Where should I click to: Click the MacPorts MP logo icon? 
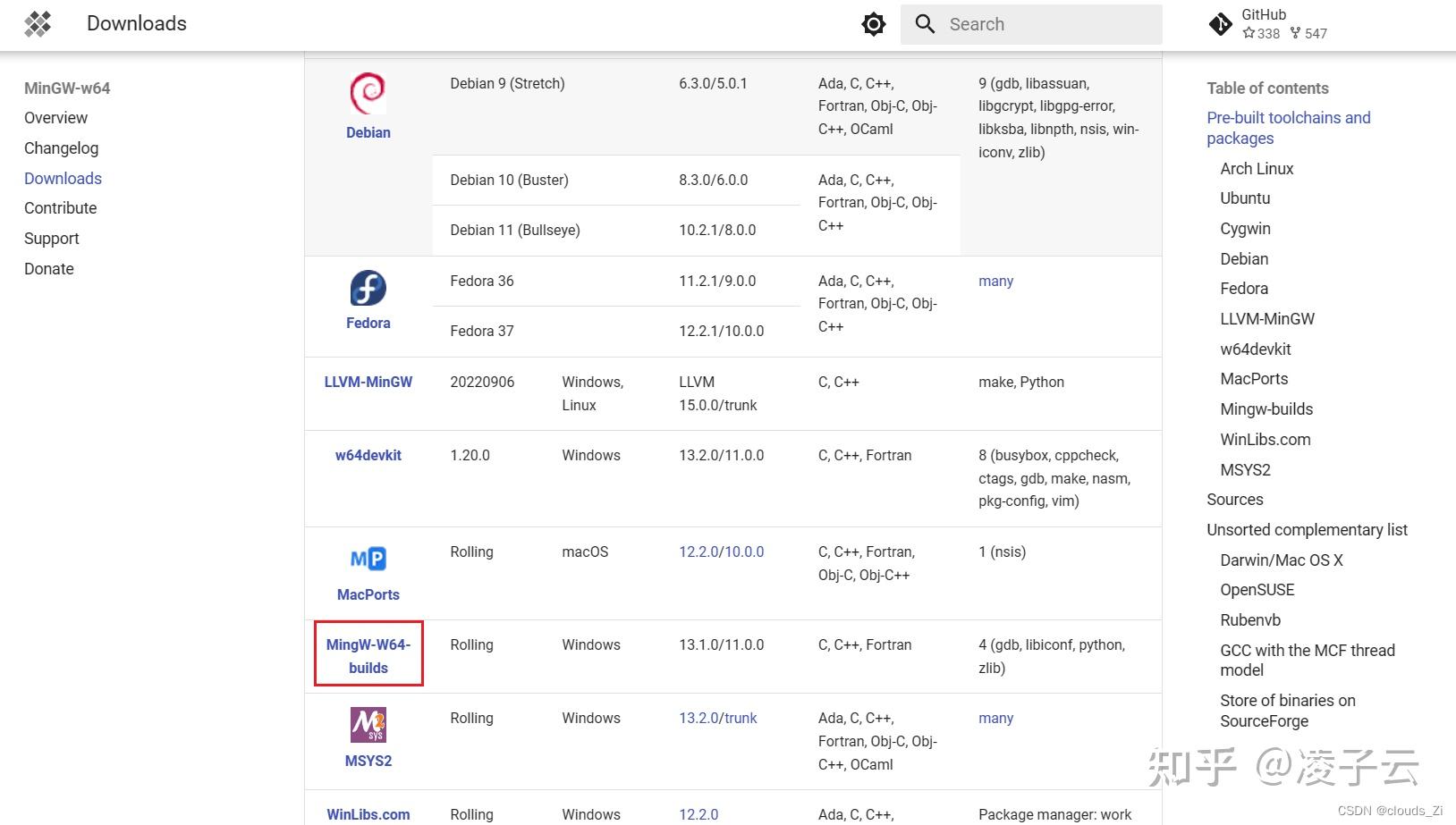pos(368,560)
